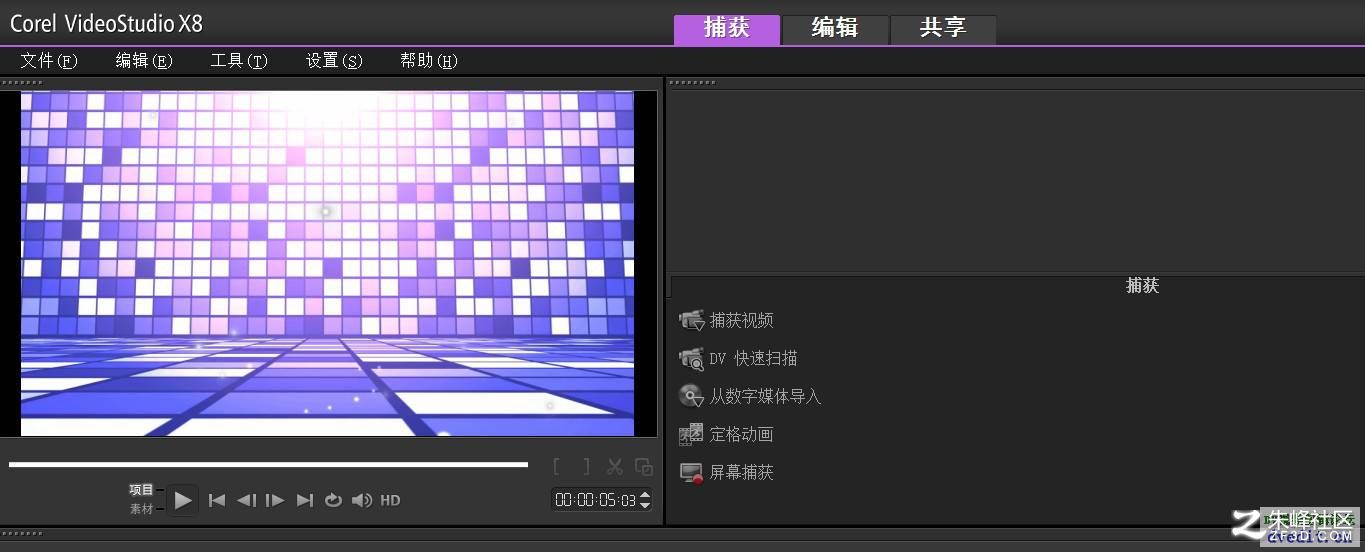Click the Corel VideoStudio X8 title
The height and width of the screenshot is (552, 1365).
(107, 24)
